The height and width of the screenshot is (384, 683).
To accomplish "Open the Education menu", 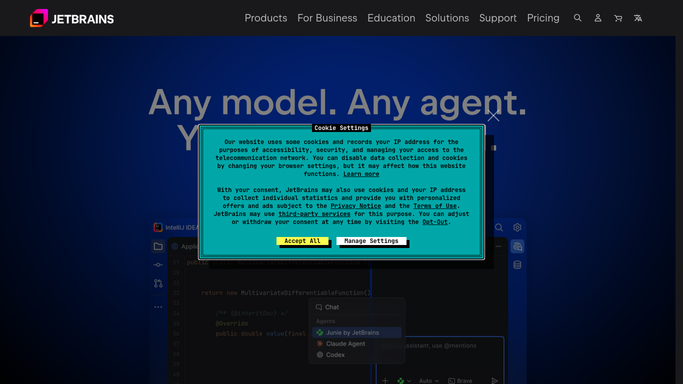I will pyautogui.click(x=391, y=18).
